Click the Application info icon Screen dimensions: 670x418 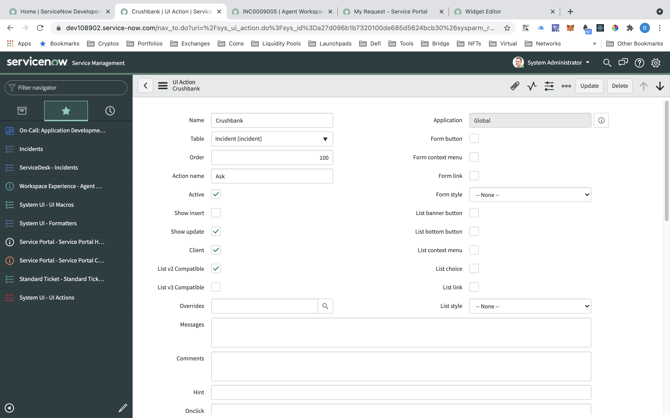point(601,120)
